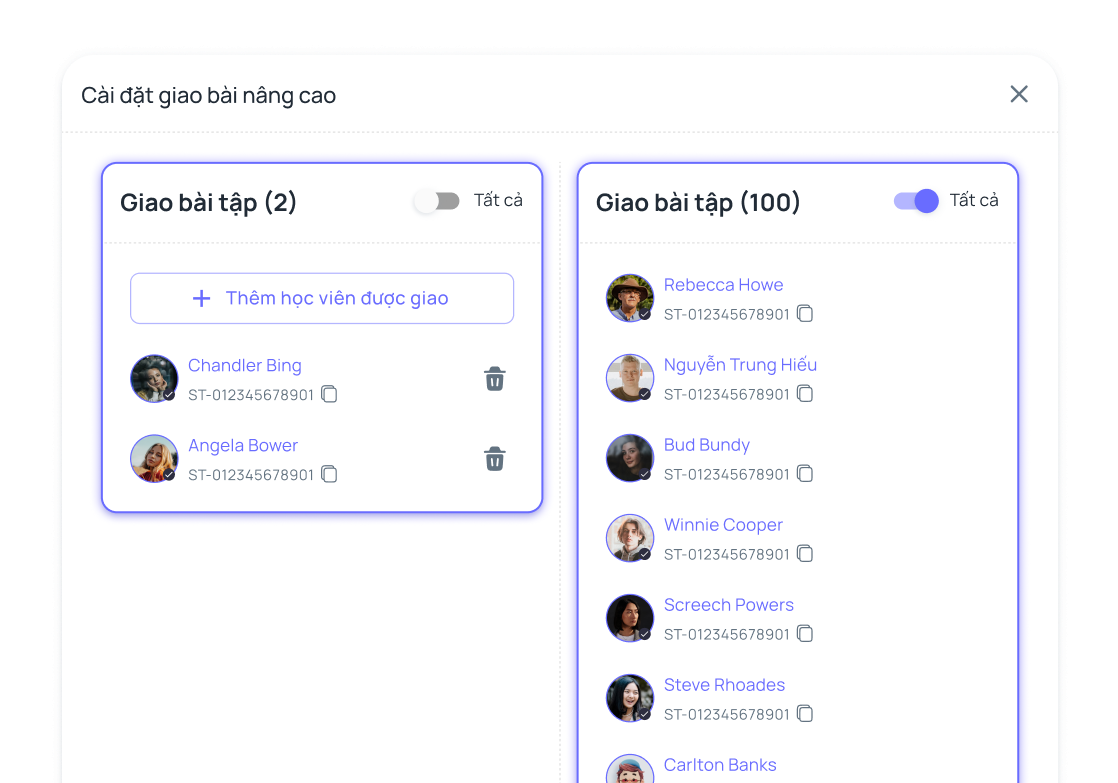
Task: Copy Screech Powers' student ID
Action: 805,634
